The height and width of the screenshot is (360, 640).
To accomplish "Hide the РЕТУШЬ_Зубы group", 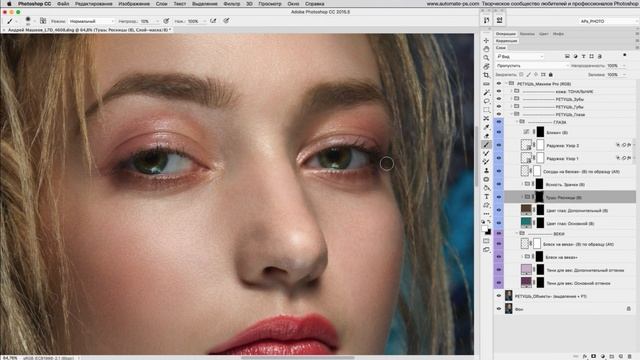I will tap(499, 99).
